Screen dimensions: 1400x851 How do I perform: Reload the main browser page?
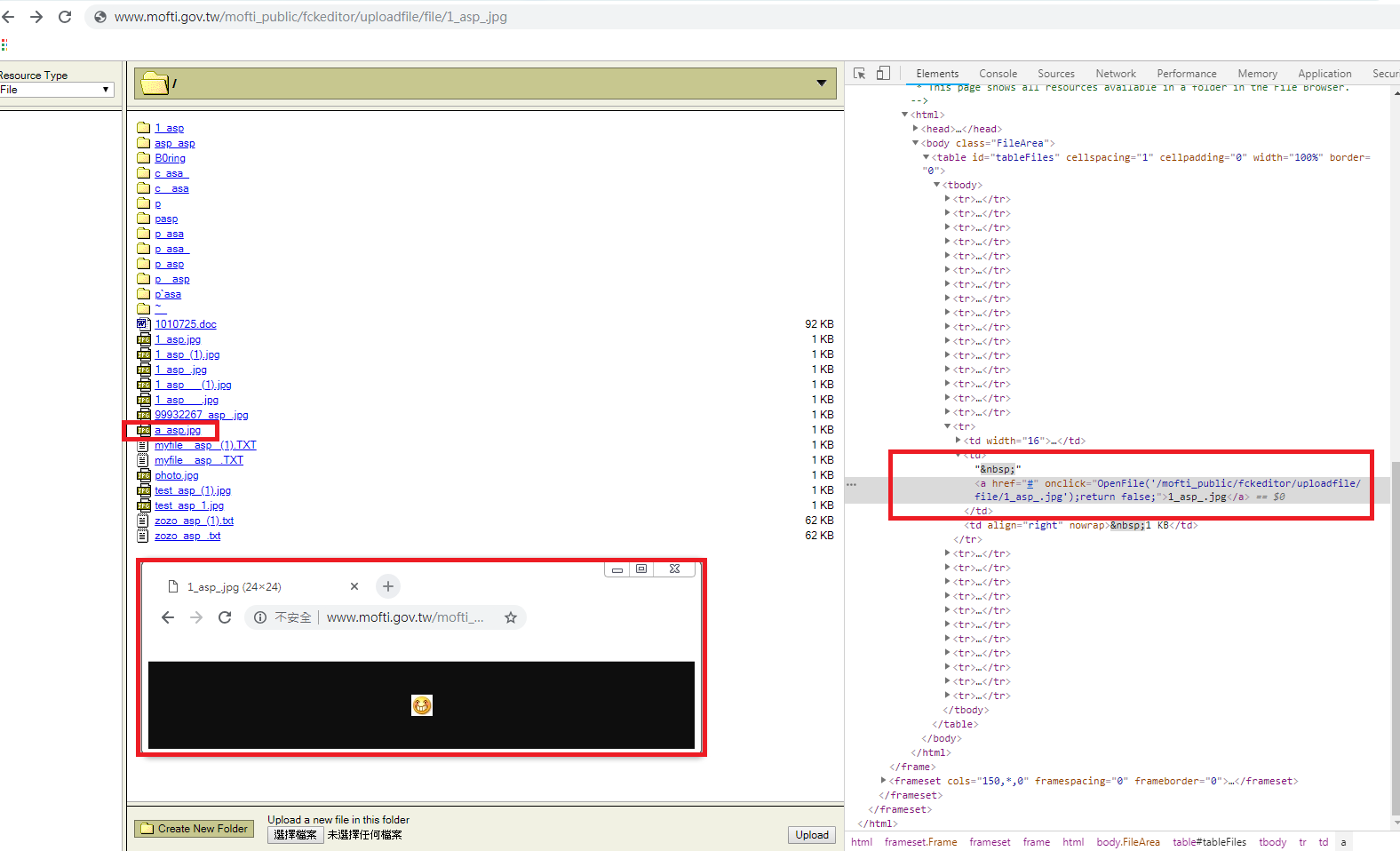point(65,17)
